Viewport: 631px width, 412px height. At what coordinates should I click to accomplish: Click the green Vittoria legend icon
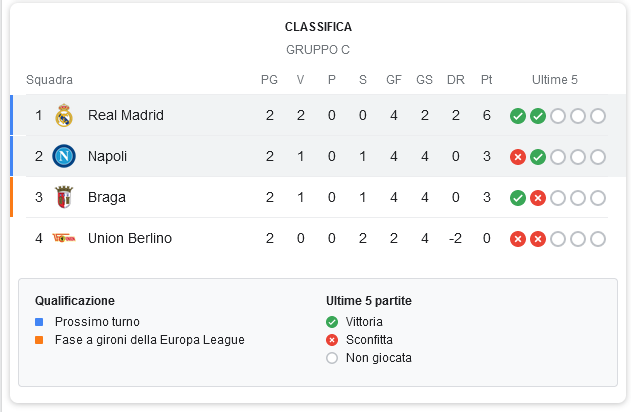click(332, 322)
